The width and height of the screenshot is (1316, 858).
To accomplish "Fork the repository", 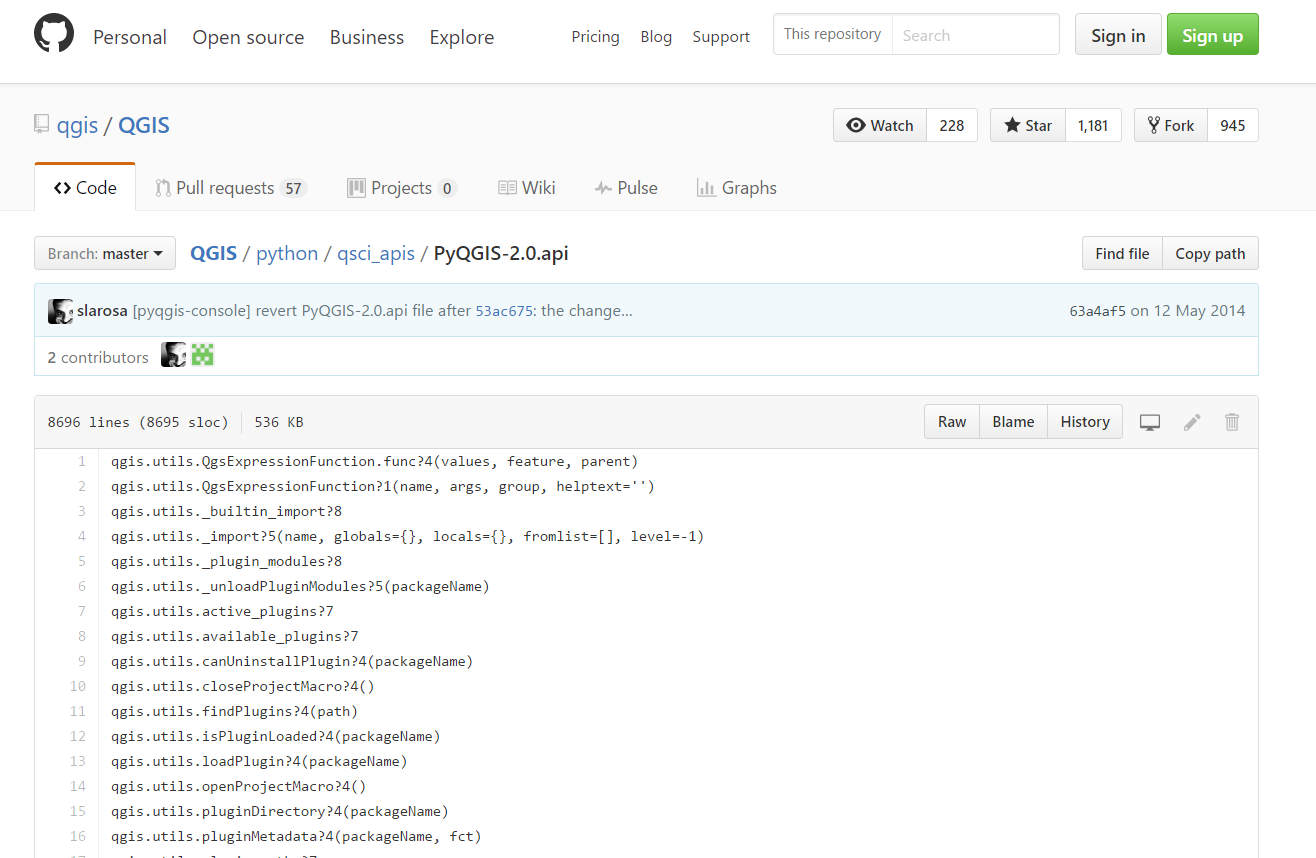I will 1171,125.
